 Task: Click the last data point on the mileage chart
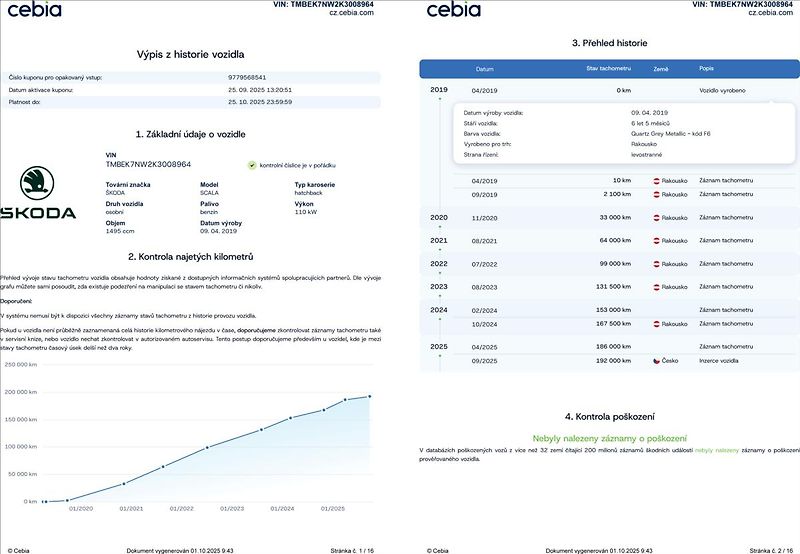click(369, 396)
